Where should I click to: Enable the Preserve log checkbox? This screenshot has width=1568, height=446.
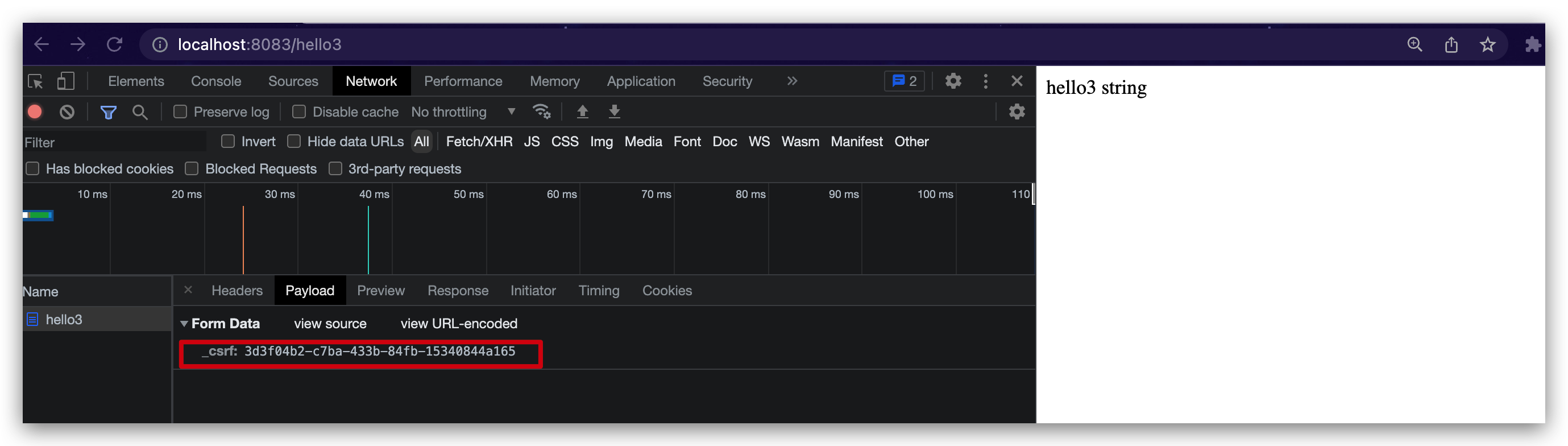click(180, 111)
